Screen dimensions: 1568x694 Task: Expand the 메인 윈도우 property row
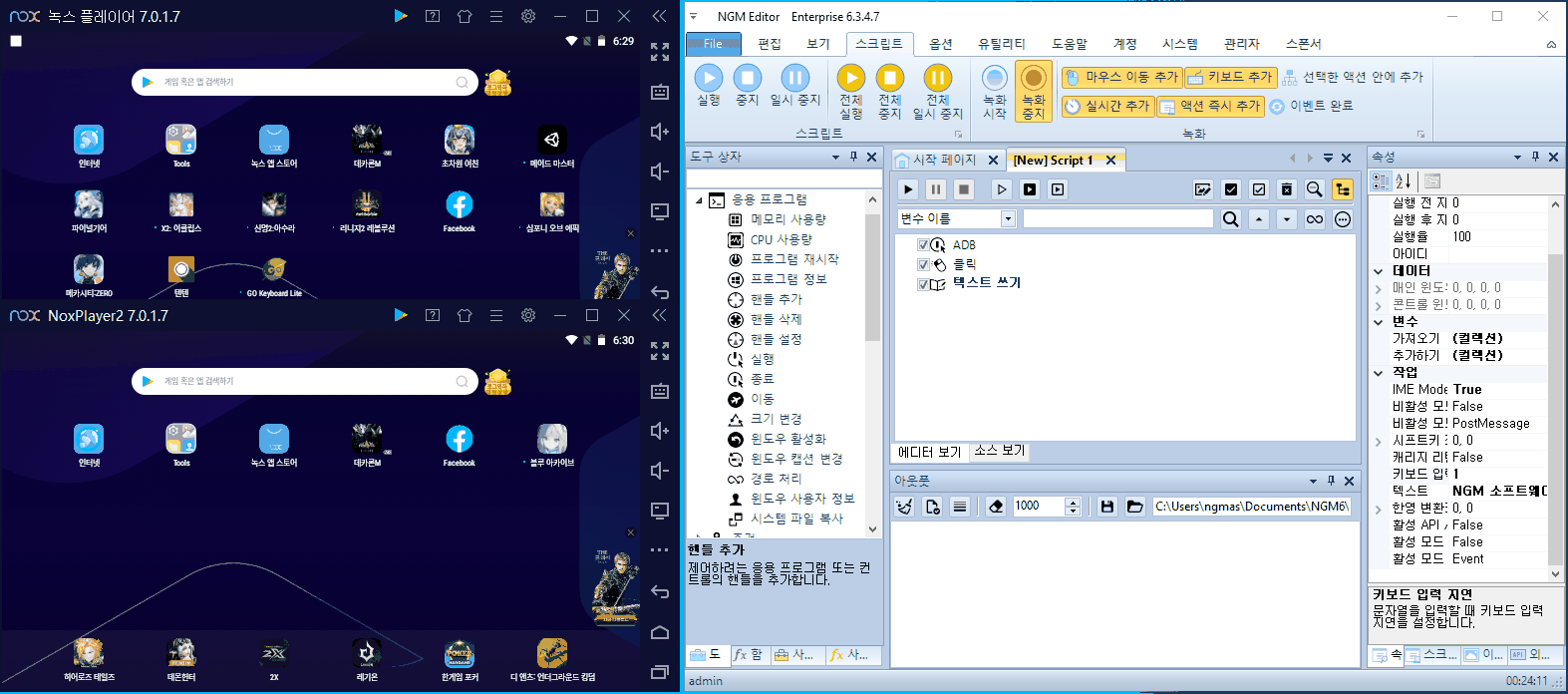(1379, 288)
